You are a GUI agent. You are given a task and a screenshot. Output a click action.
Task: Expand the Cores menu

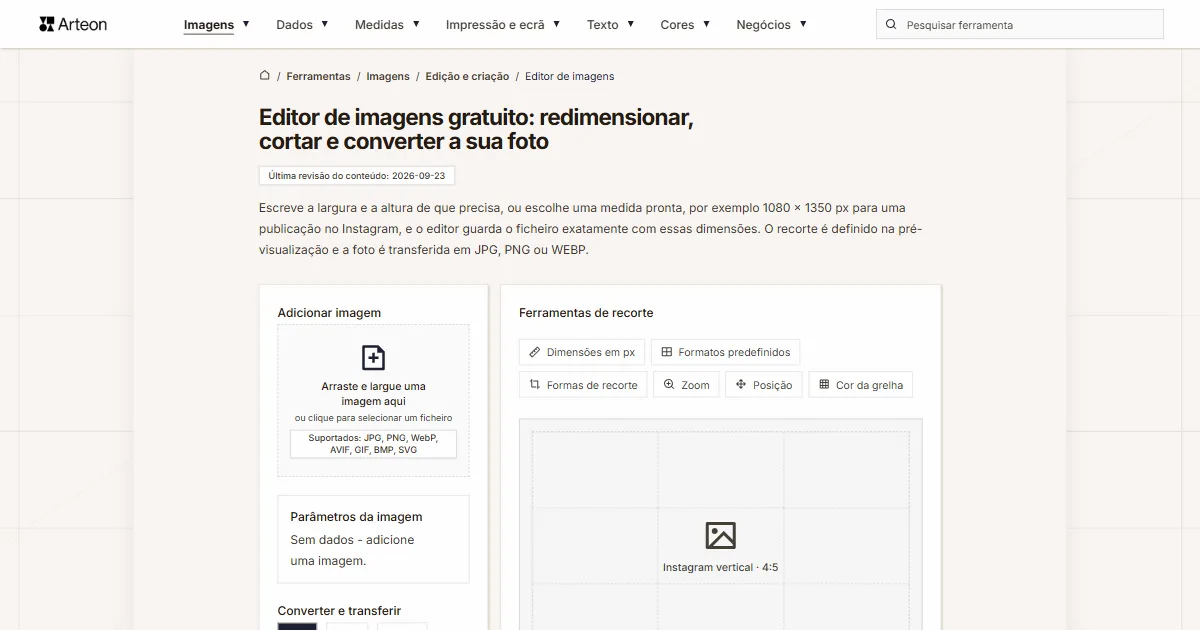coord(685,25)
